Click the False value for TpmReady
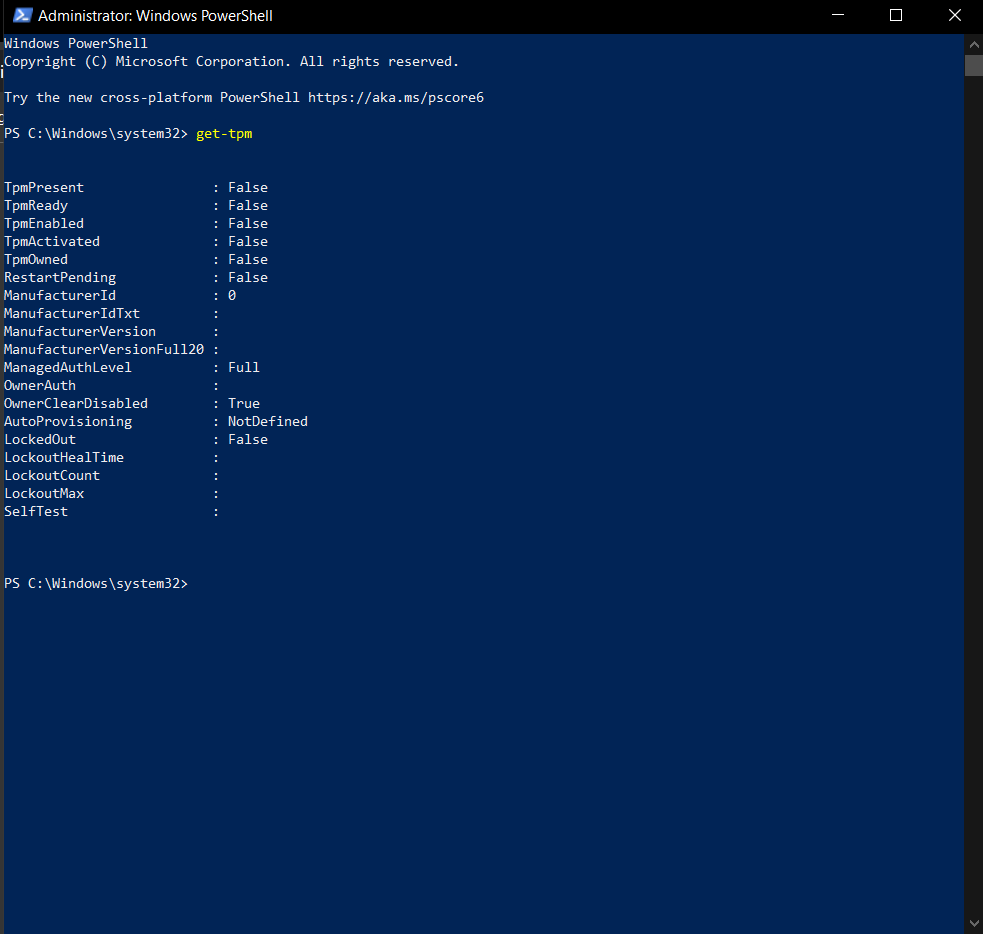This screenshot has height=934, width=983. click(248, 206)
